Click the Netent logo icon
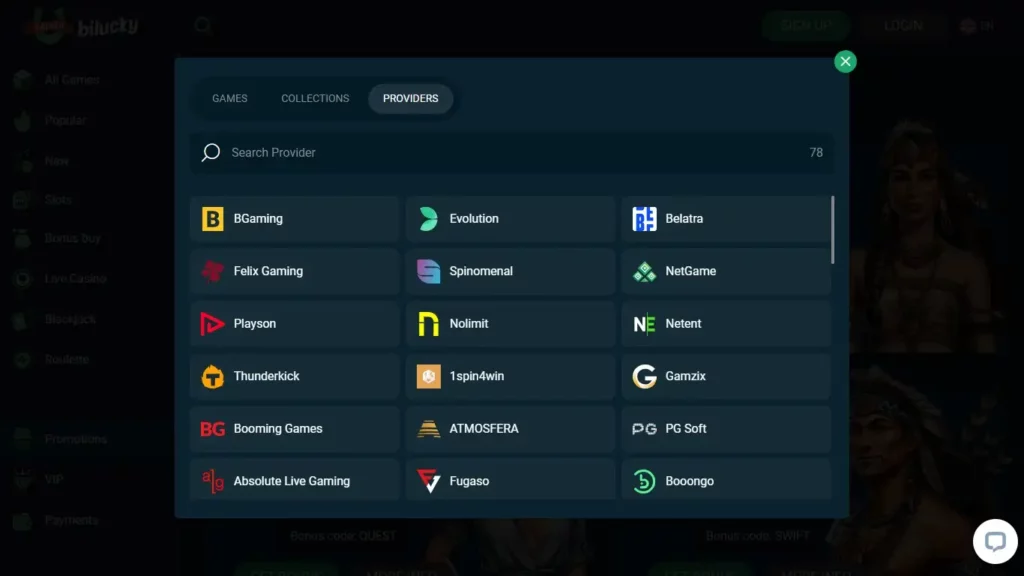 coord(644,324)
